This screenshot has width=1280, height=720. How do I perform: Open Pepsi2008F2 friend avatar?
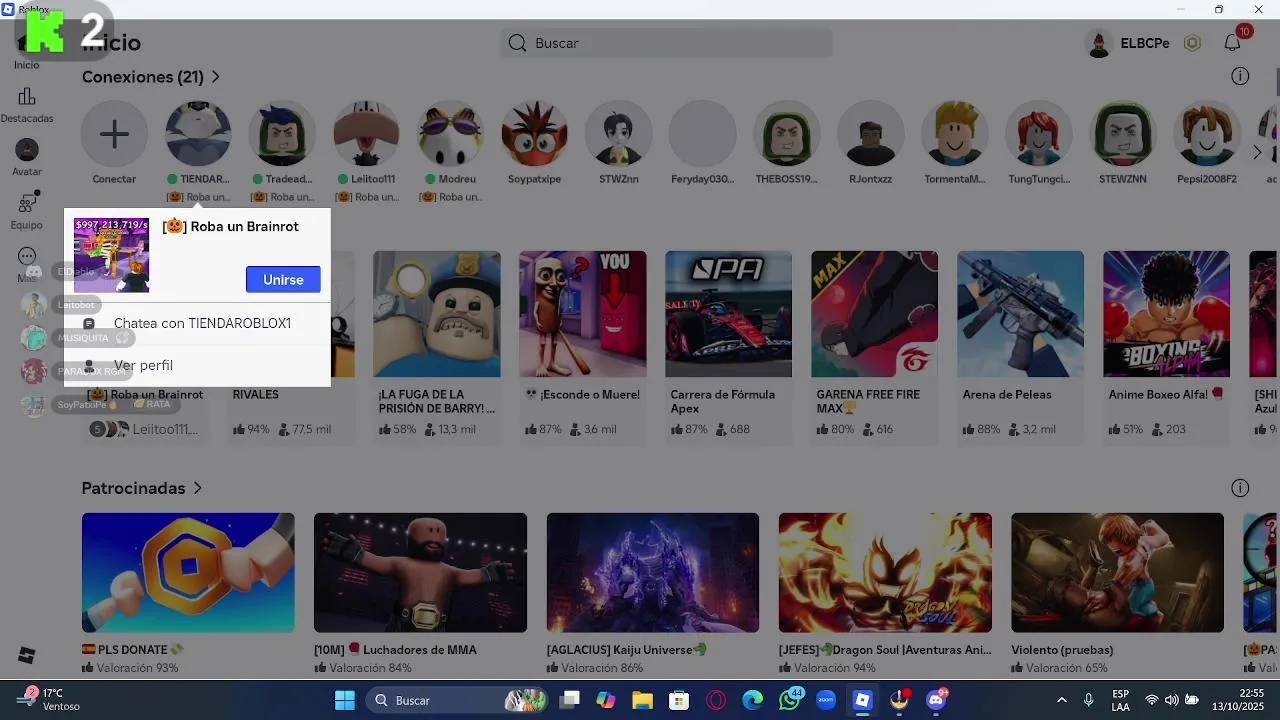point(1207,134)
